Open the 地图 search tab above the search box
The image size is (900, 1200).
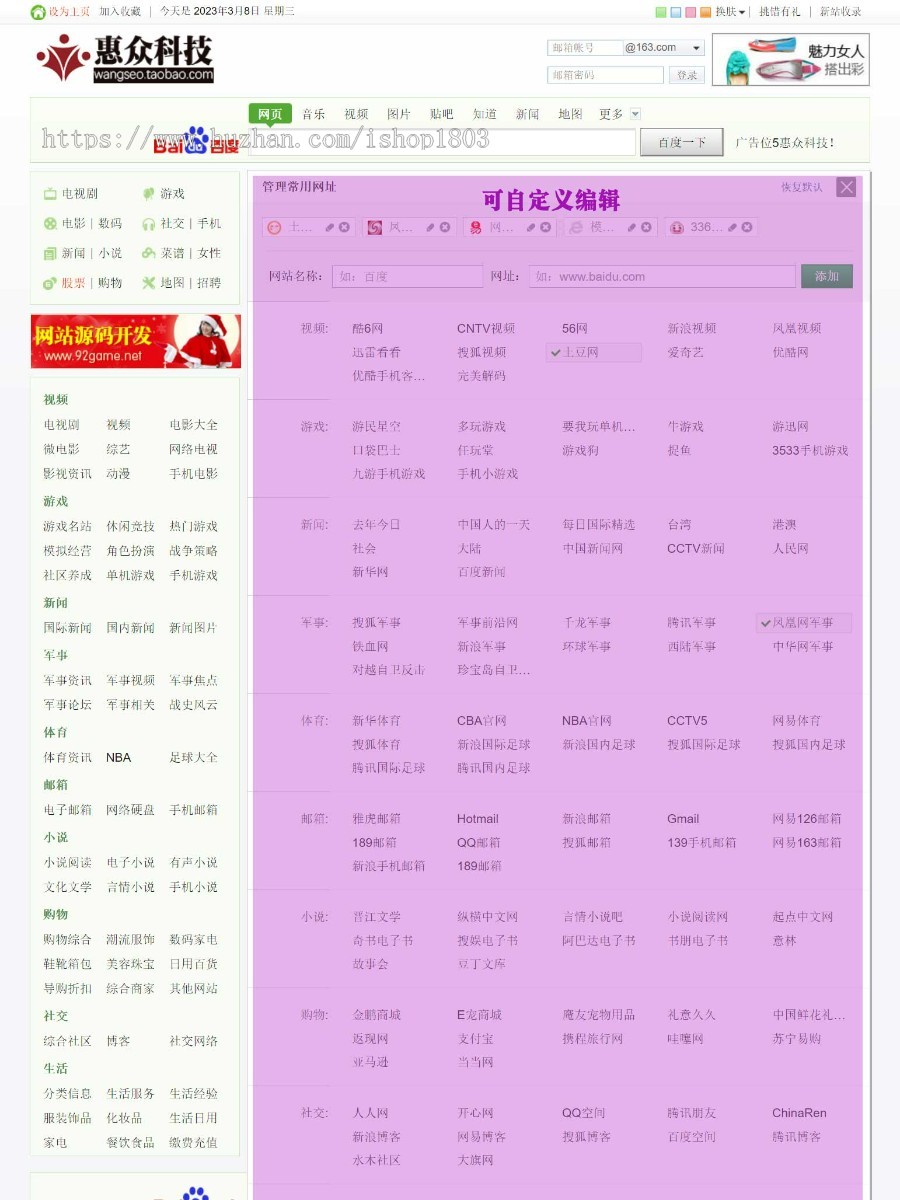coord(570,114)
